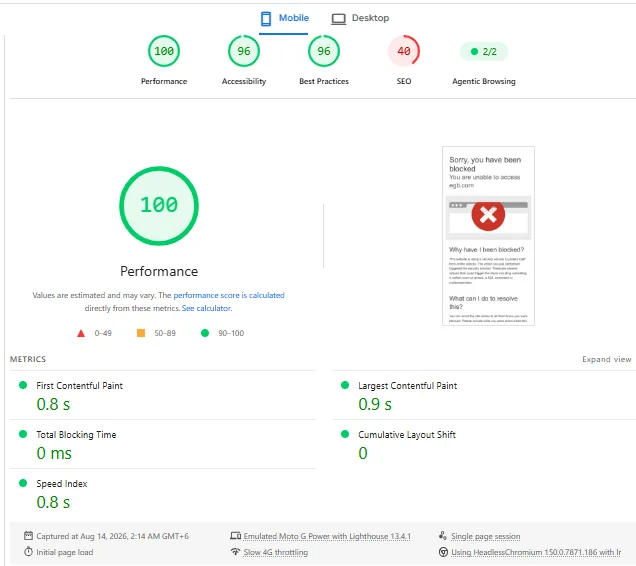Image resolution: width=636 pixels, height=566 pixels.
Task: Click the First Contentful Paint value 0.8 s
Action: 53,404
